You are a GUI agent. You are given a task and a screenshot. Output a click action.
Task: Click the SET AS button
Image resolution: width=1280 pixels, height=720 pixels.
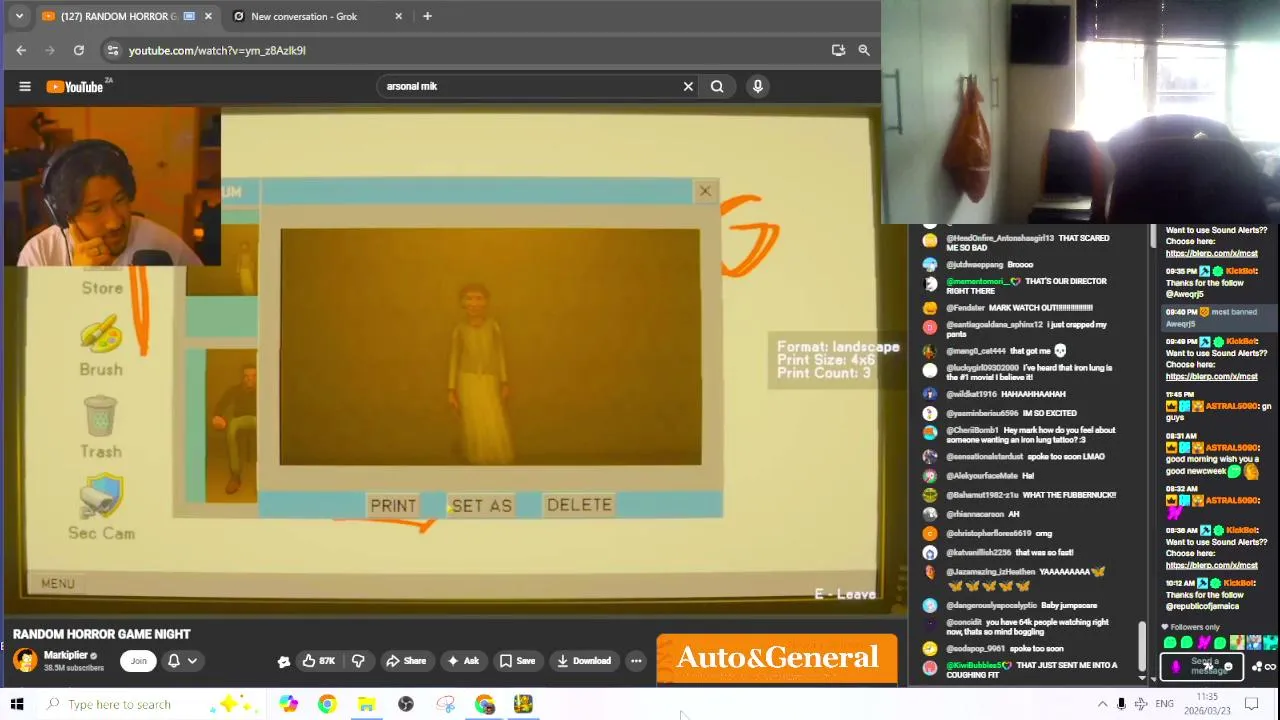[481, 505]
